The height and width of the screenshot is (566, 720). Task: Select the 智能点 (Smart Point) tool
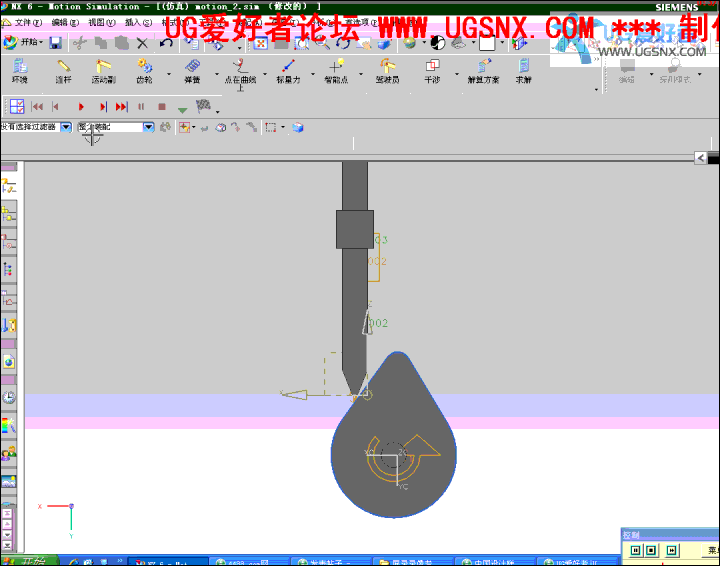[x=336, y=71]
